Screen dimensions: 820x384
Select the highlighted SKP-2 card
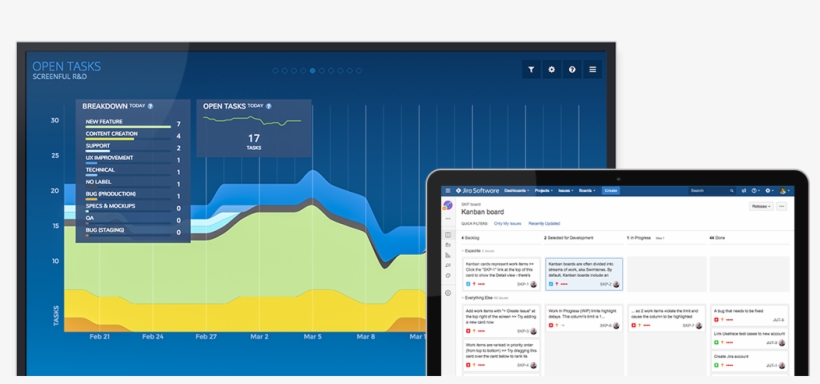tap(584, 274)
